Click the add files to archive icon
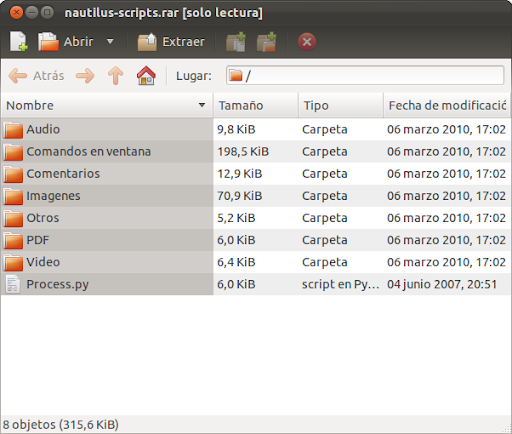Screen dimensions: 512x434 [236, 42]
